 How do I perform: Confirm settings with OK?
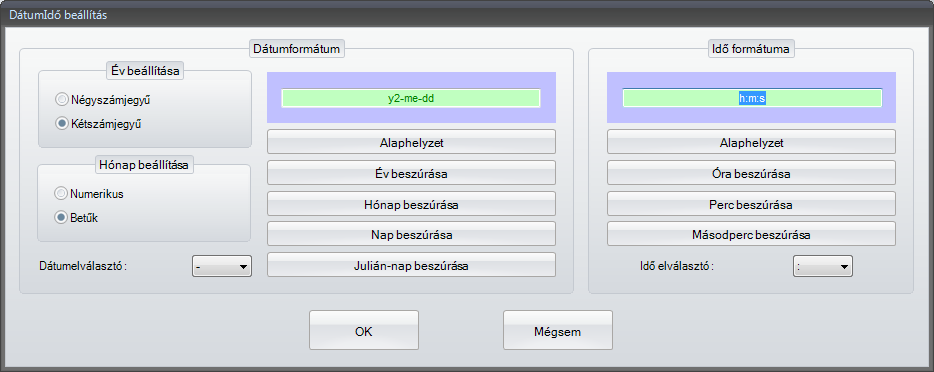click(x=363, y=331)
